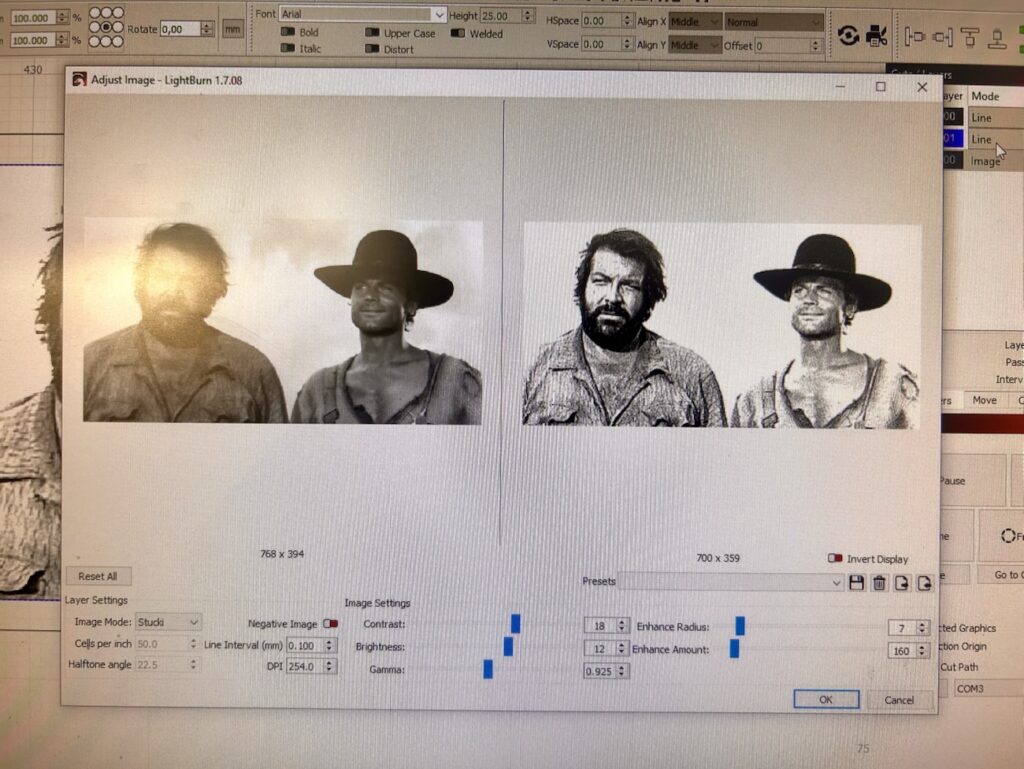Click the first page-arrow icon beside the trash

point(901,582)
